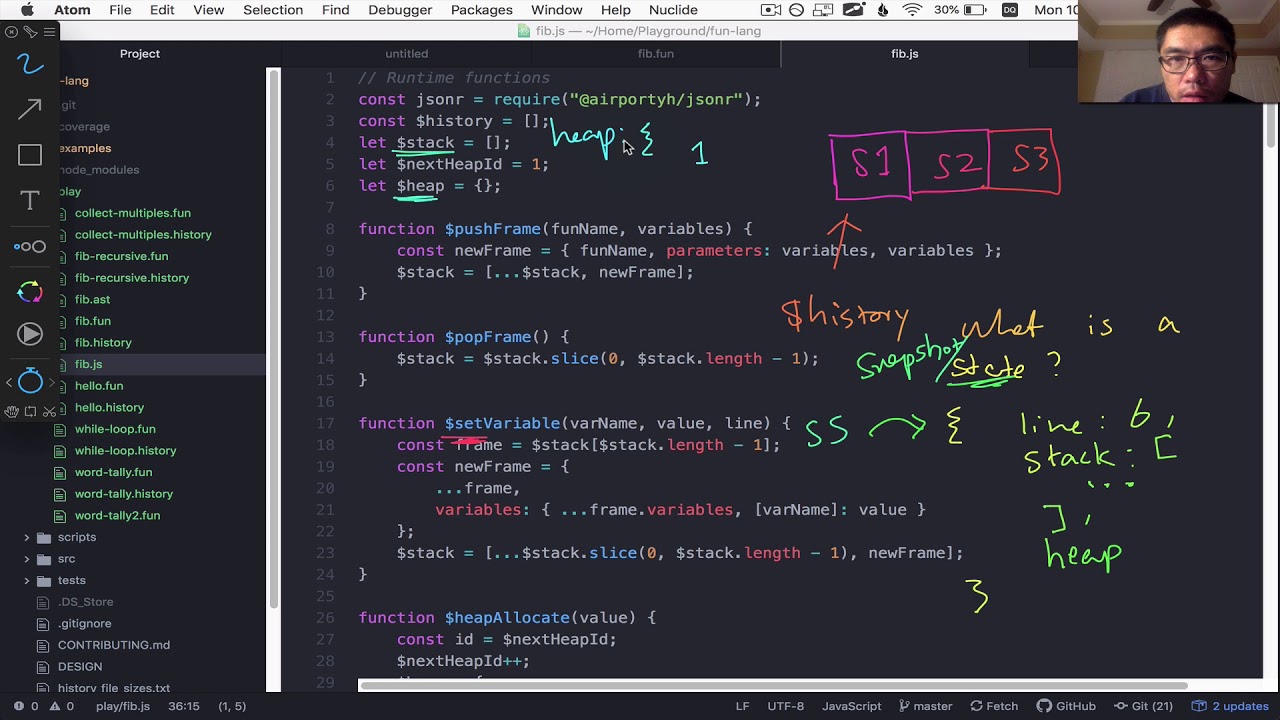Select the scissors cut tool
Screen dimensions: 1280x720
[x=49, y=411]
